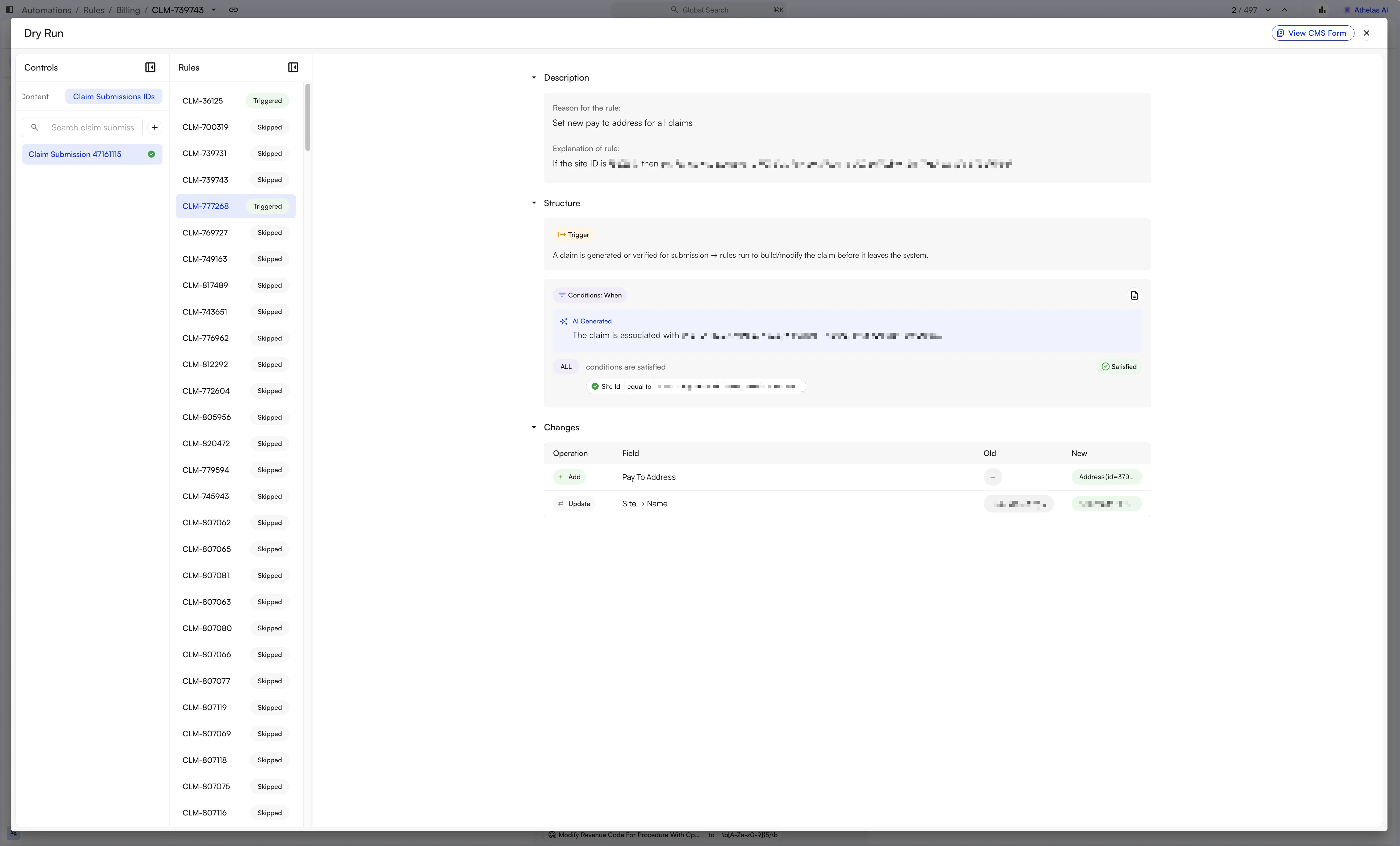Collapse the Description section

(x=534, y=78)
